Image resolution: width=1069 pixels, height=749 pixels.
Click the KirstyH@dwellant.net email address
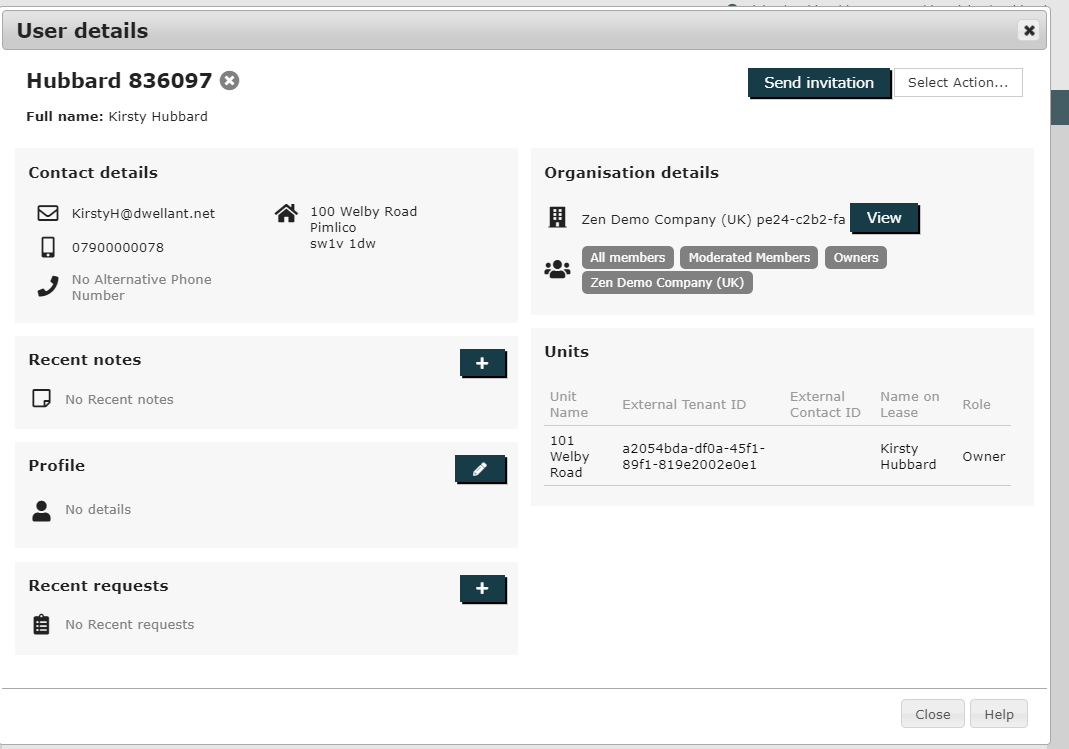coord(143,213)
